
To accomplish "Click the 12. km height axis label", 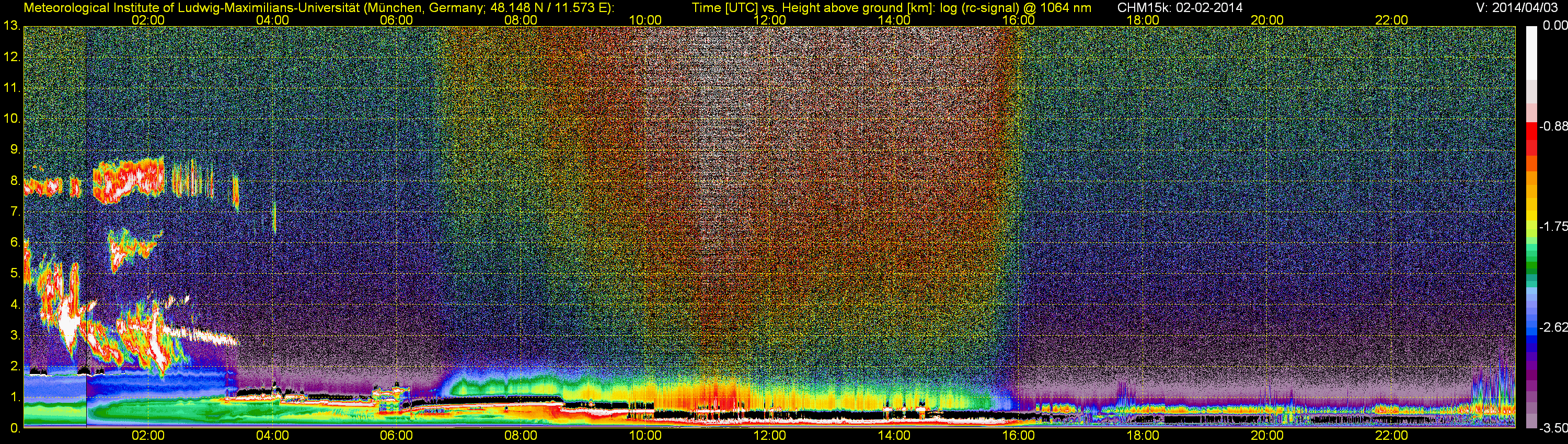I will [11, 56].
